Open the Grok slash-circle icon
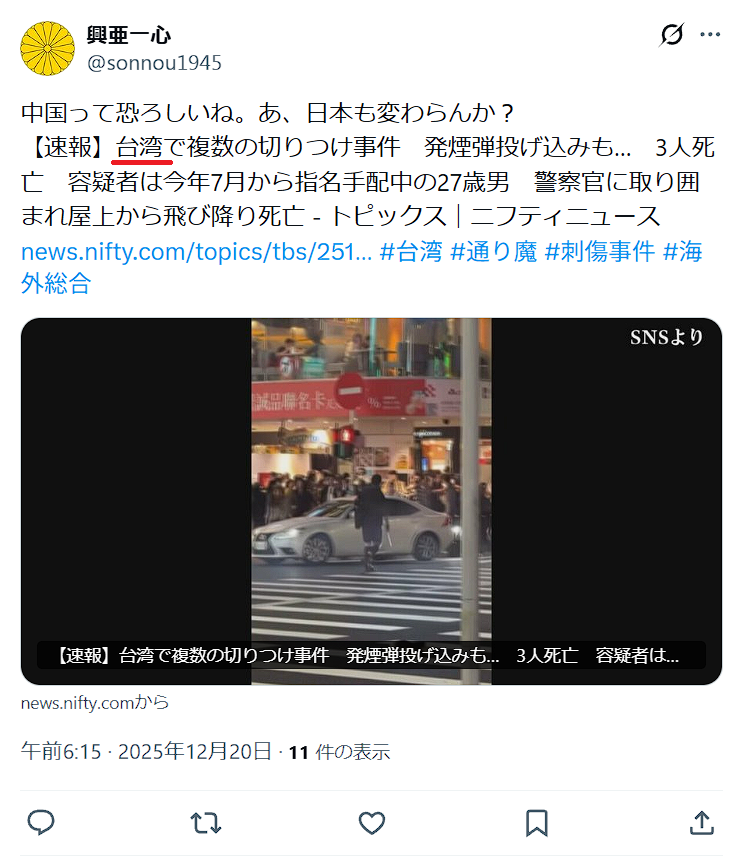The height and width of the screenshot is (860, 745). pyautogui.click(x=671, y=35)
